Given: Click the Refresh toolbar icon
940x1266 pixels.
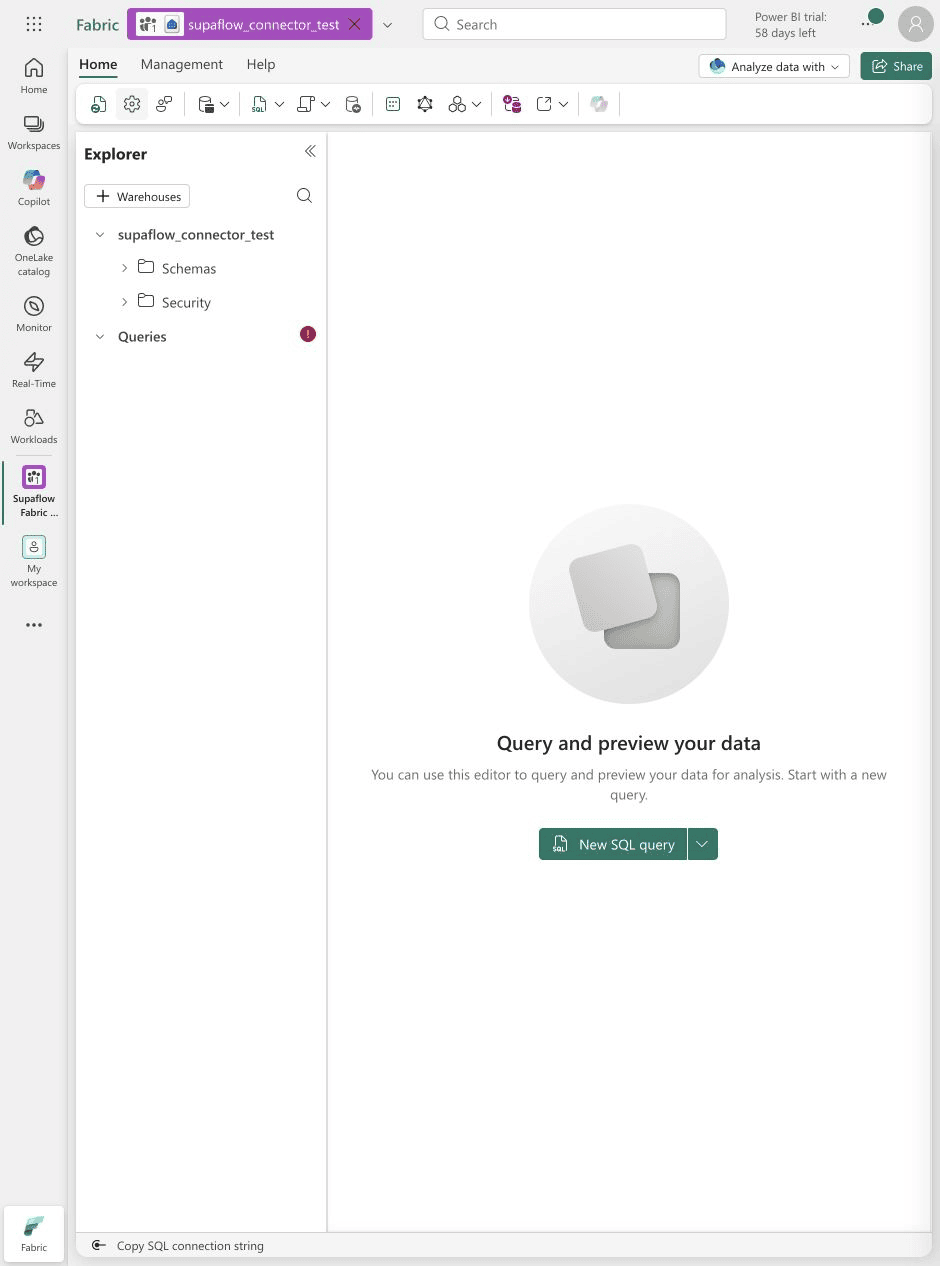Looking at the screenshot, I should pyautogui.click(x=99, y=104).
